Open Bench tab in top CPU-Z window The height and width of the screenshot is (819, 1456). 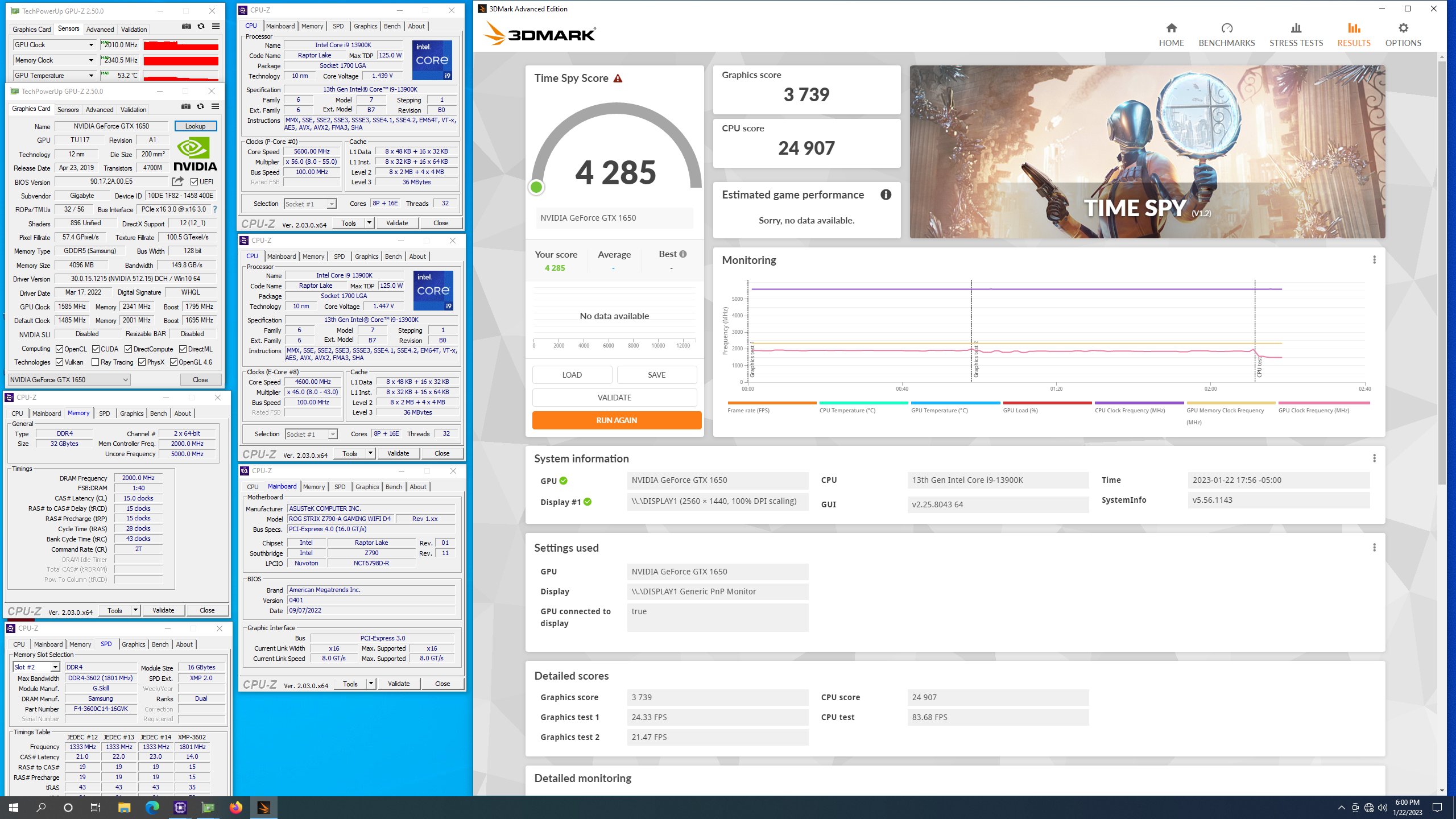(x=392, y=26)
